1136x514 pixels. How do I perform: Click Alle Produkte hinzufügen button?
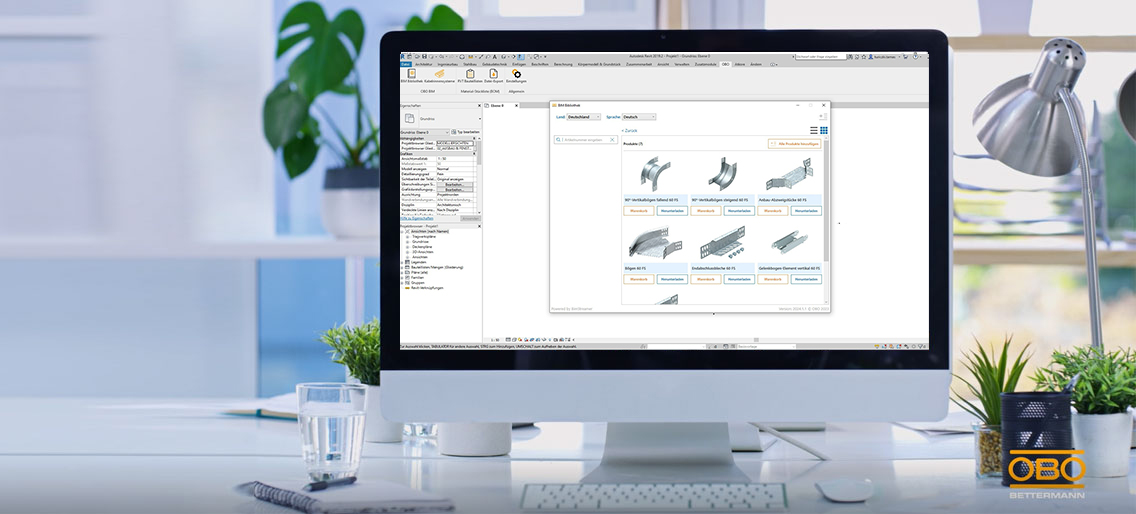click(x=794, y=144)
